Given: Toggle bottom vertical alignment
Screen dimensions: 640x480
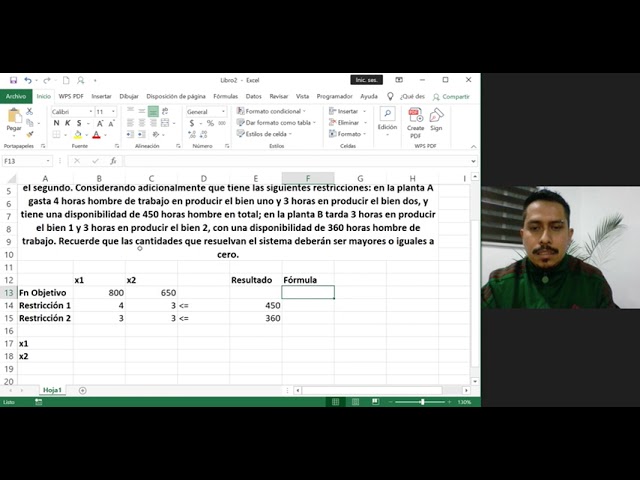Looking at the screenshot, I should coord(153,111).
